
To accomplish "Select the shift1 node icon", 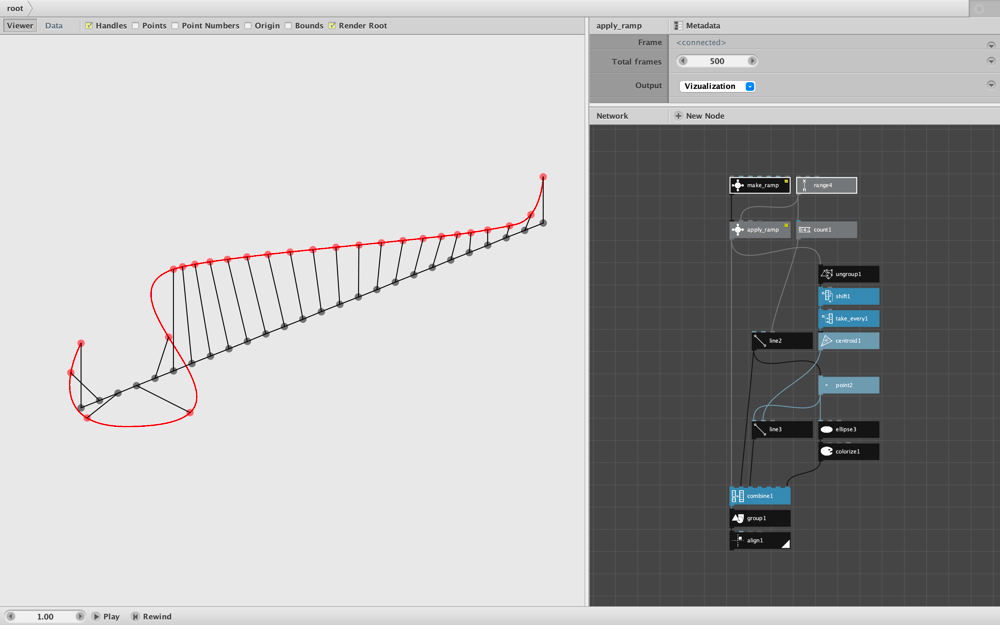I will click(827, 297).
